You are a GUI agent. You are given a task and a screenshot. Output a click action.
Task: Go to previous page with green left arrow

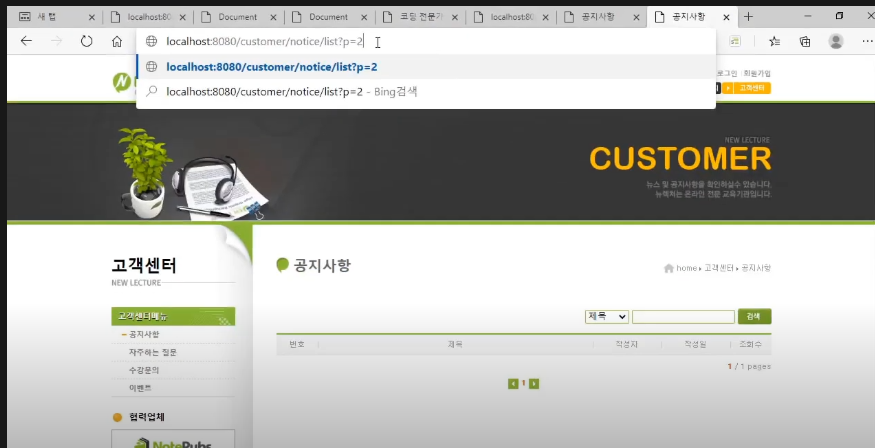pos(513,384)
